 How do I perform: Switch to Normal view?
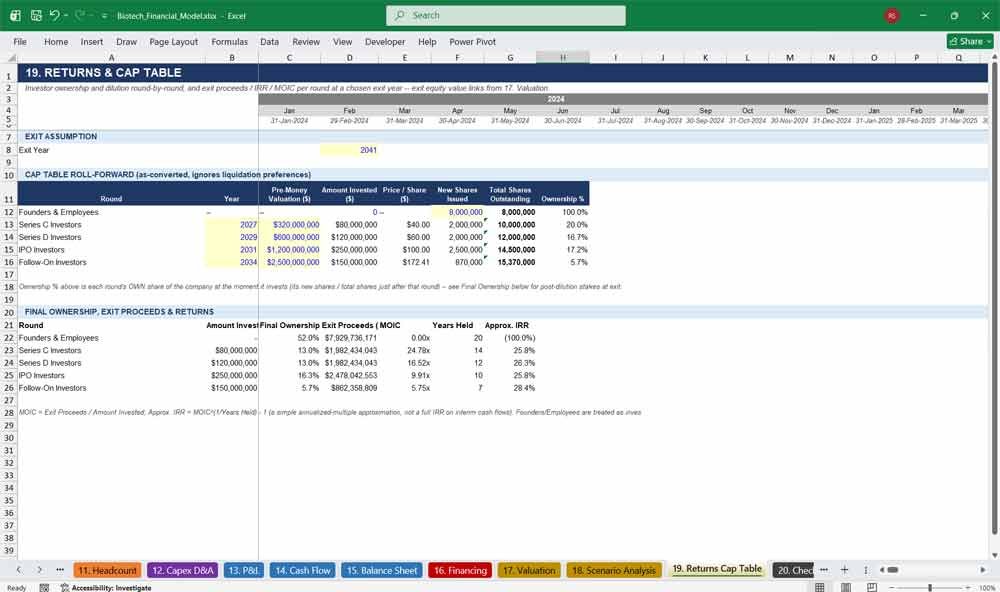[820, 588]
